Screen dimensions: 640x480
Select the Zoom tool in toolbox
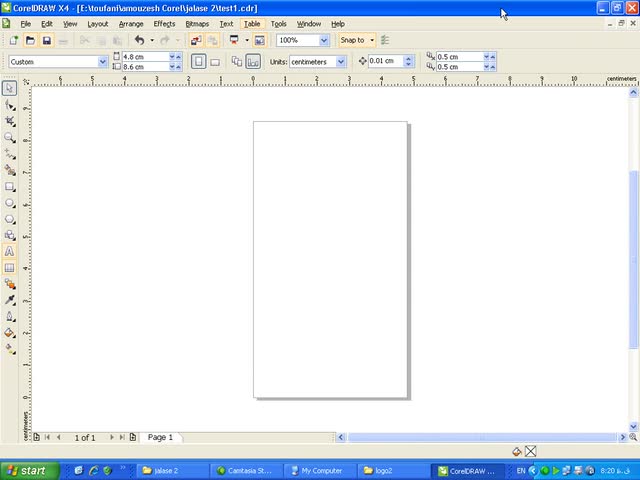coord(9,138)
